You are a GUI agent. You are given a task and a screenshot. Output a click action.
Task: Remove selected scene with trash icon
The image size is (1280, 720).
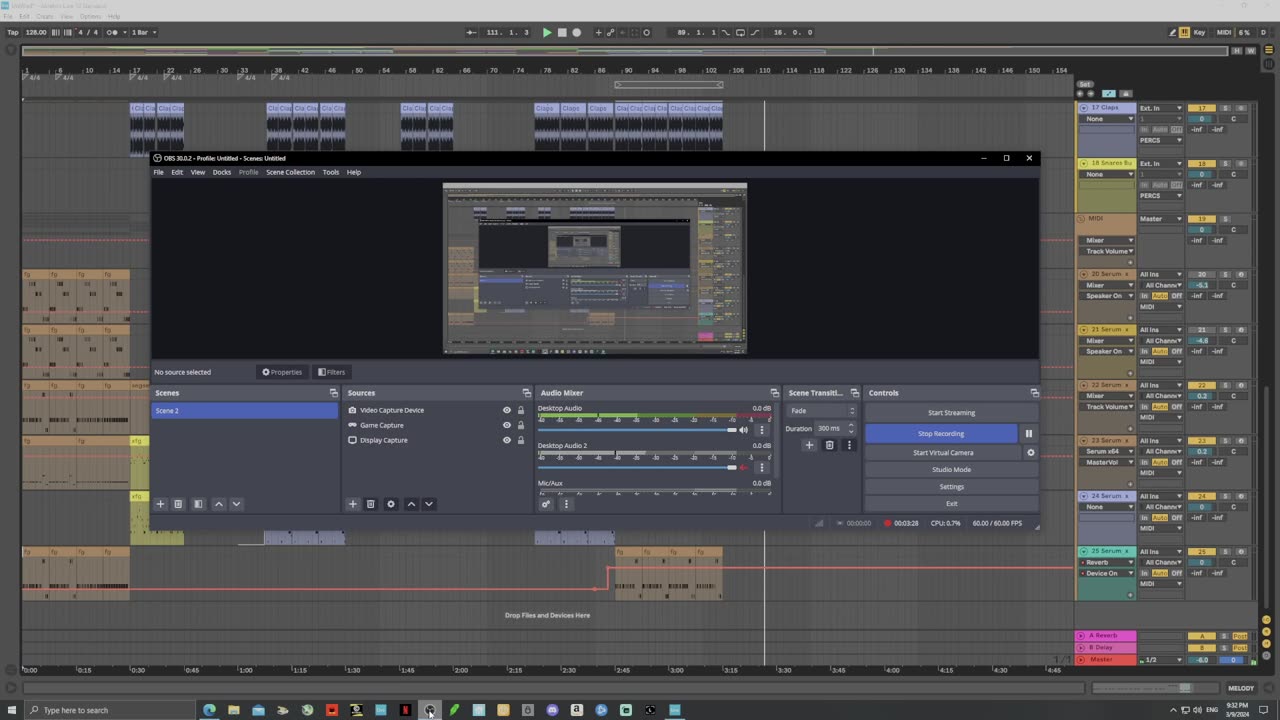coord(178,504)
